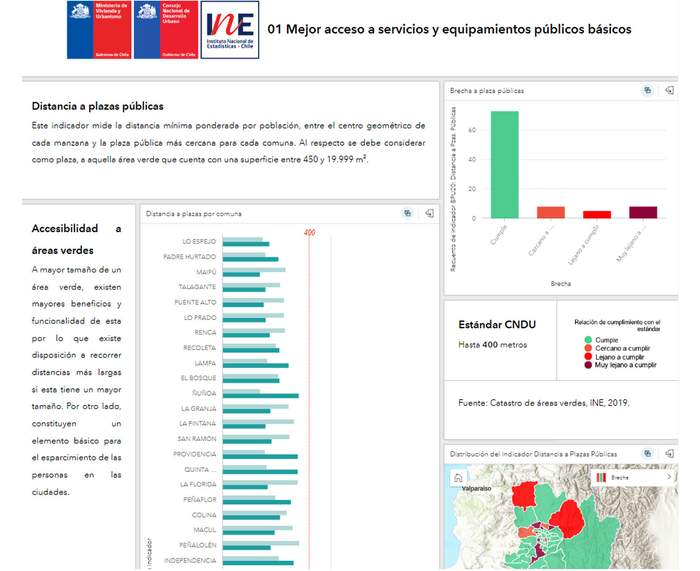Click the INE Chile logo
700x571 pixels.
[x=229, y=30]
